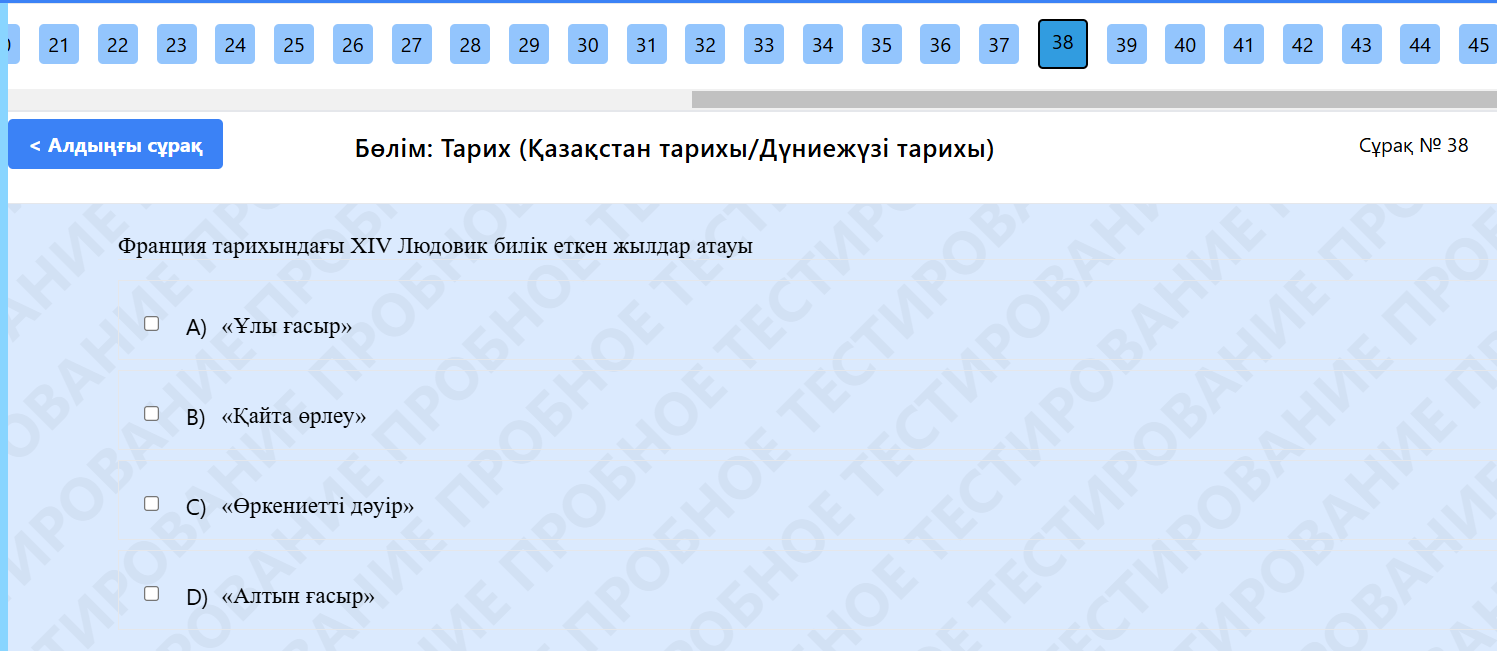
Task: Open question number 26
Action: point(353,45)
